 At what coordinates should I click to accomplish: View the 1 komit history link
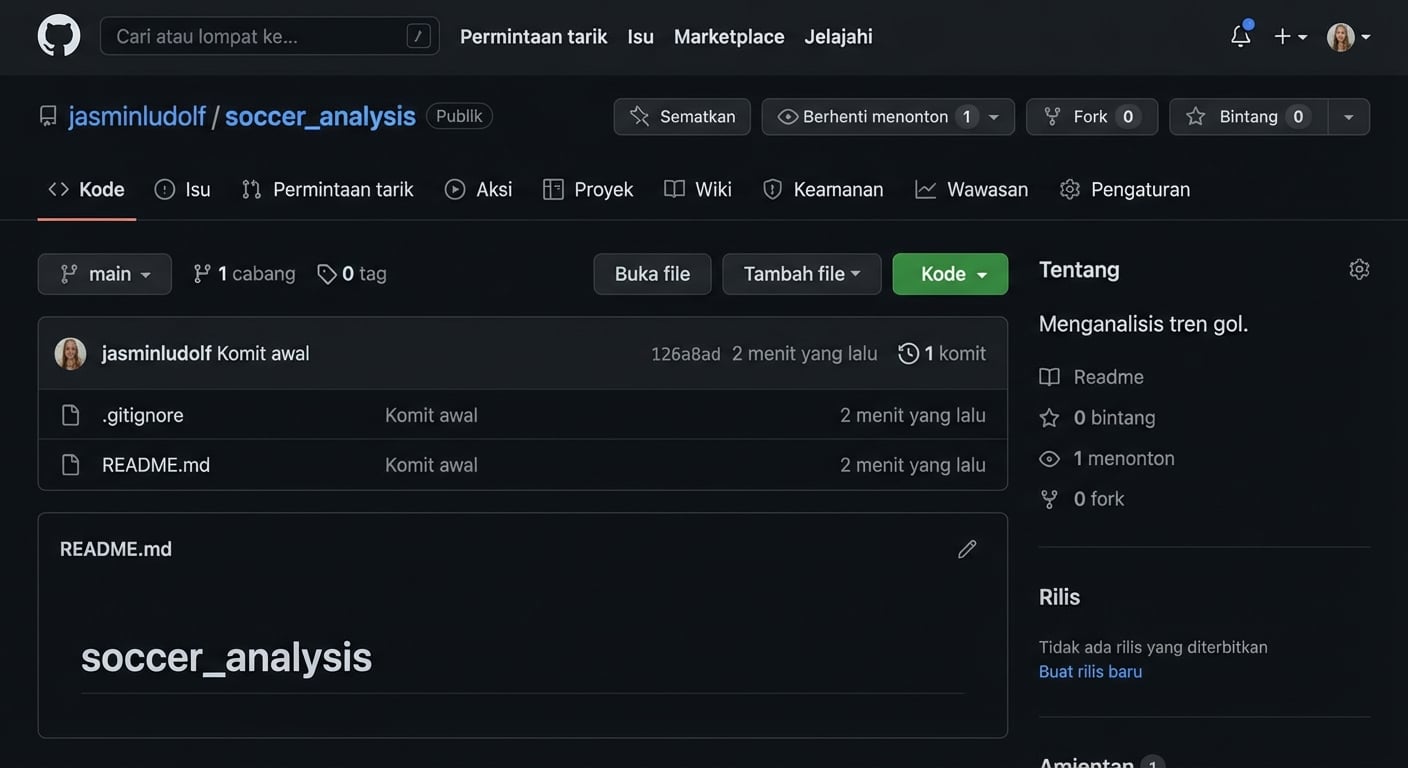955,353
